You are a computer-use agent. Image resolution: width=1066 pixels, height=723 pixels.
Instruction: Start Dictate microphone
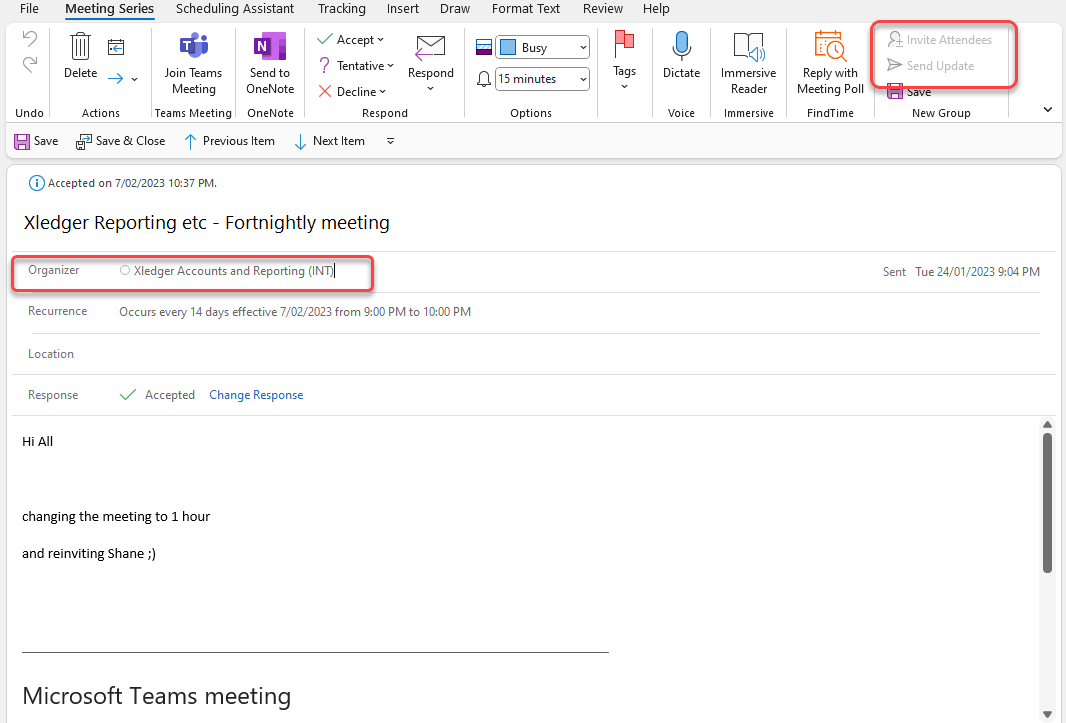681,55
